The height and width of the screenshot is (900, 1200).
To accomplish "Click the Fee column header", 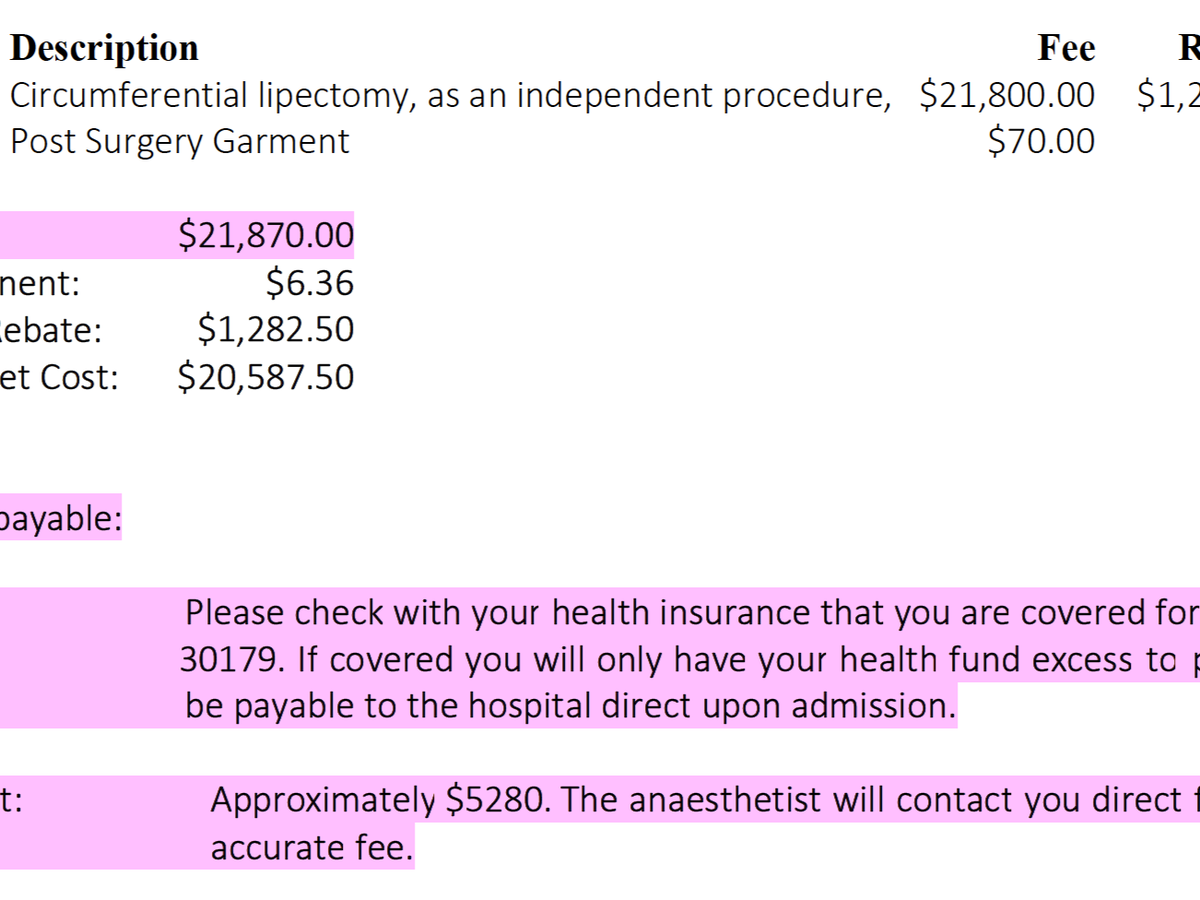I will click(x=1066, y=48).
